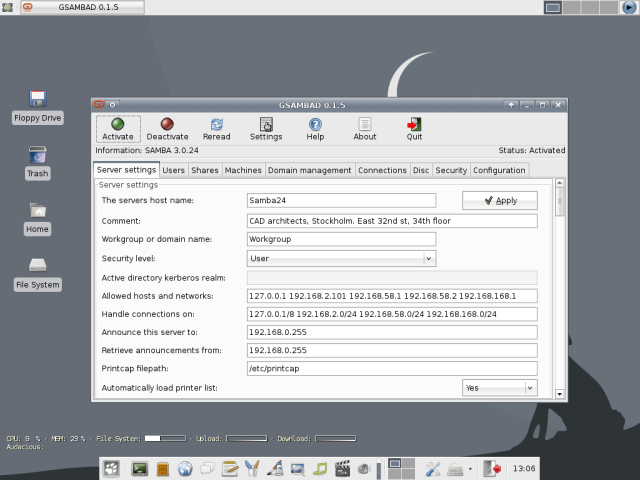This screenshot has width=640, height=480.
Task: Launch the file cabinet manager from panel
Action: (163, 469)
